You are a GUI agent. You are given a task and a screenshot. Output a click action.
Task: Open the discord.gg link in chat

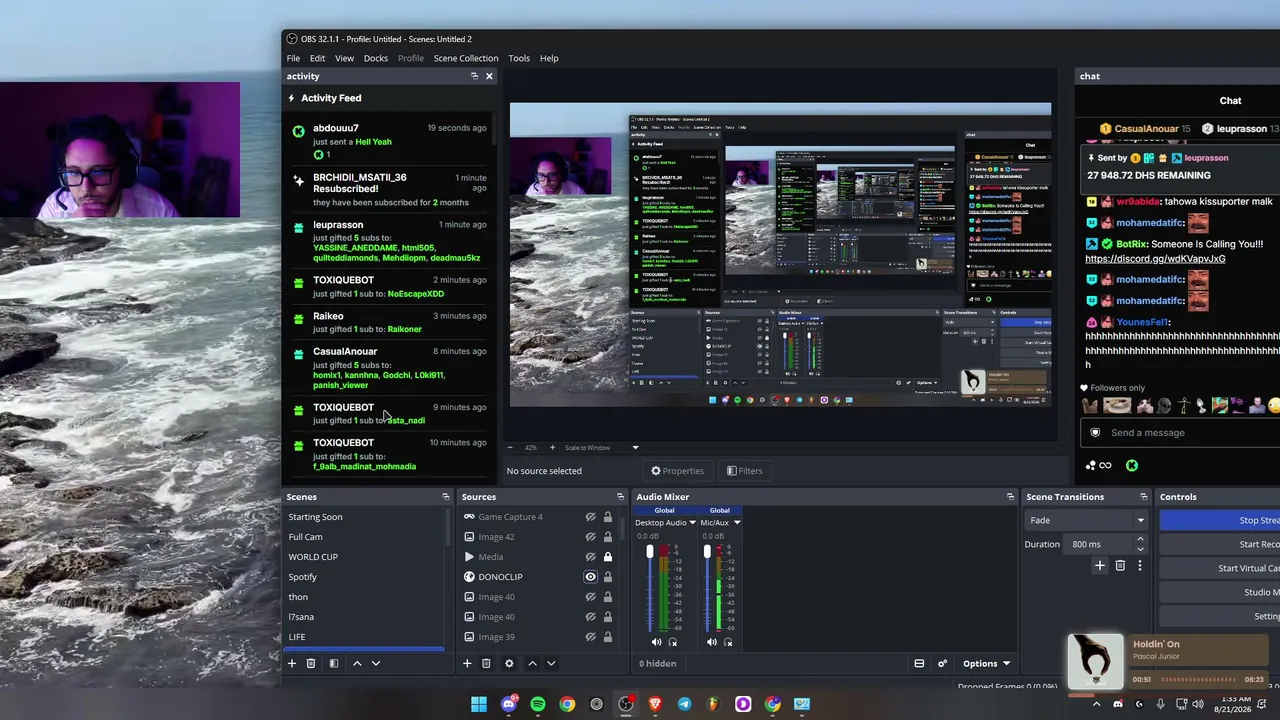point(1155,259)
